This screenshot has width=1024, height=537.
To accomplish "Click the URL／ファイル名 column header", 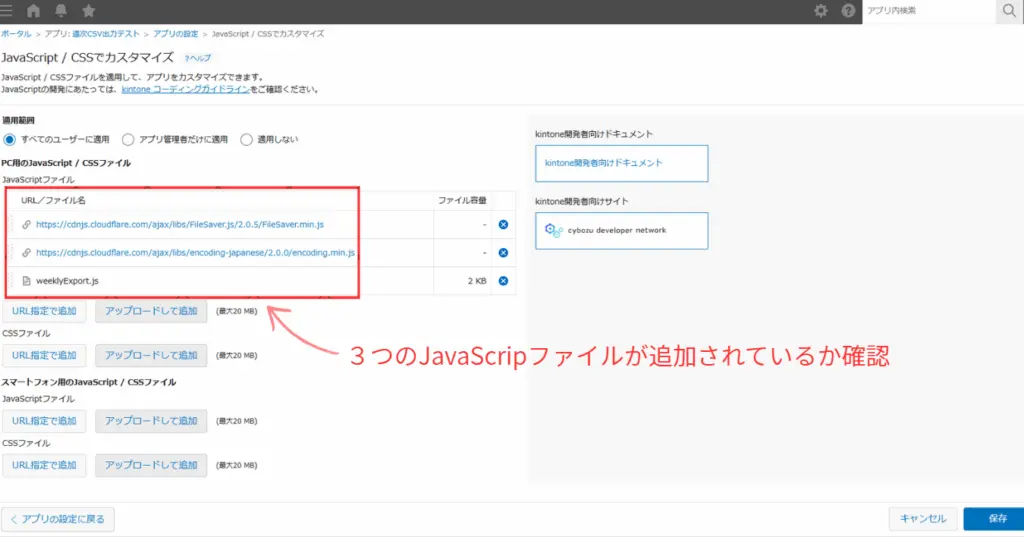I will [53, 201].
